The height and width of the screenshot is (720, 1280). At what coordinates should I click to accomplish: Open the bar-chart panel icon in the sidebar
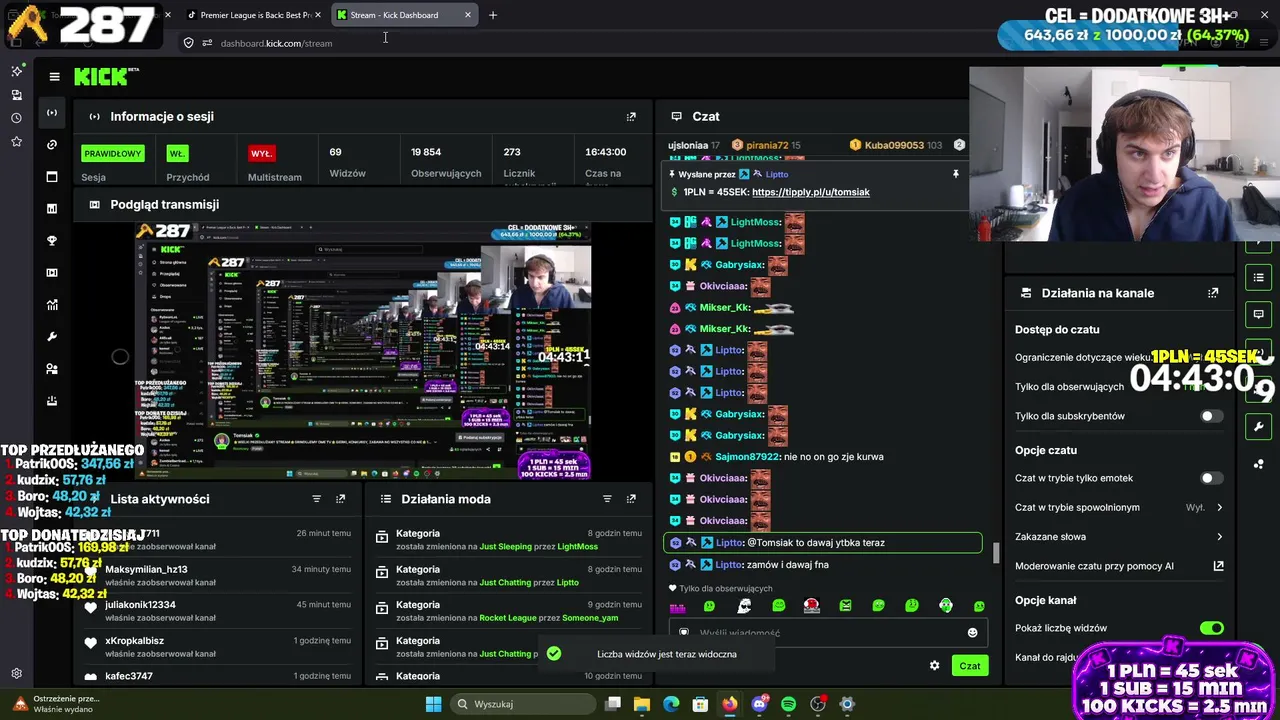point(52,208)
